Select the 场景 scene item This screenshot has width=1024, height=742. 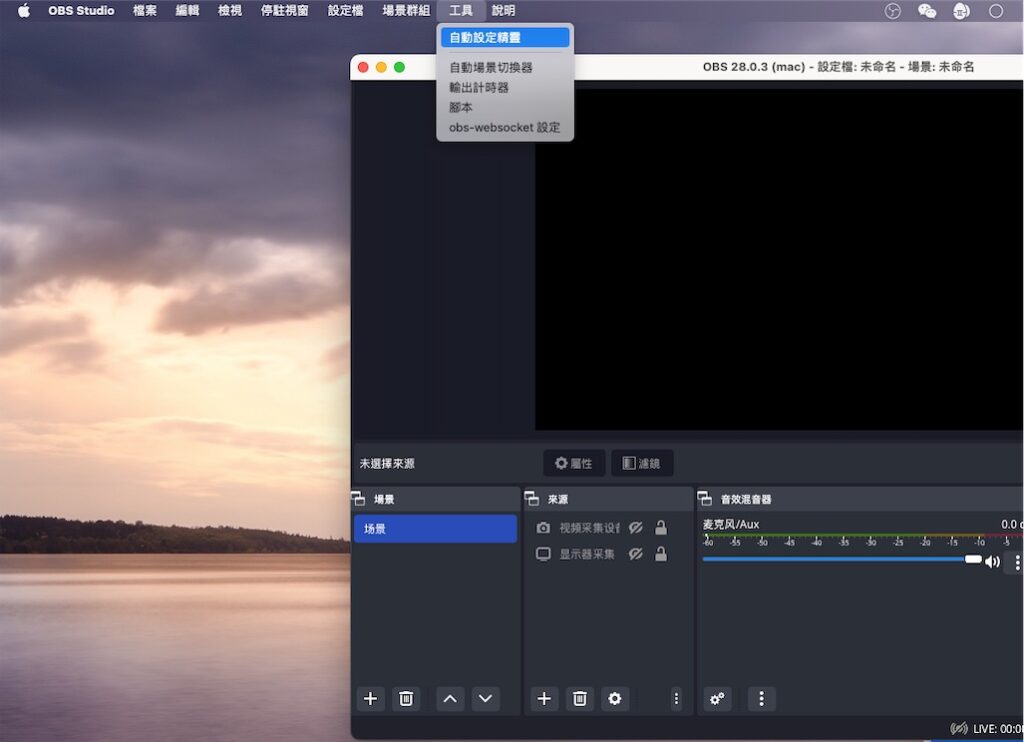point(435,528)
